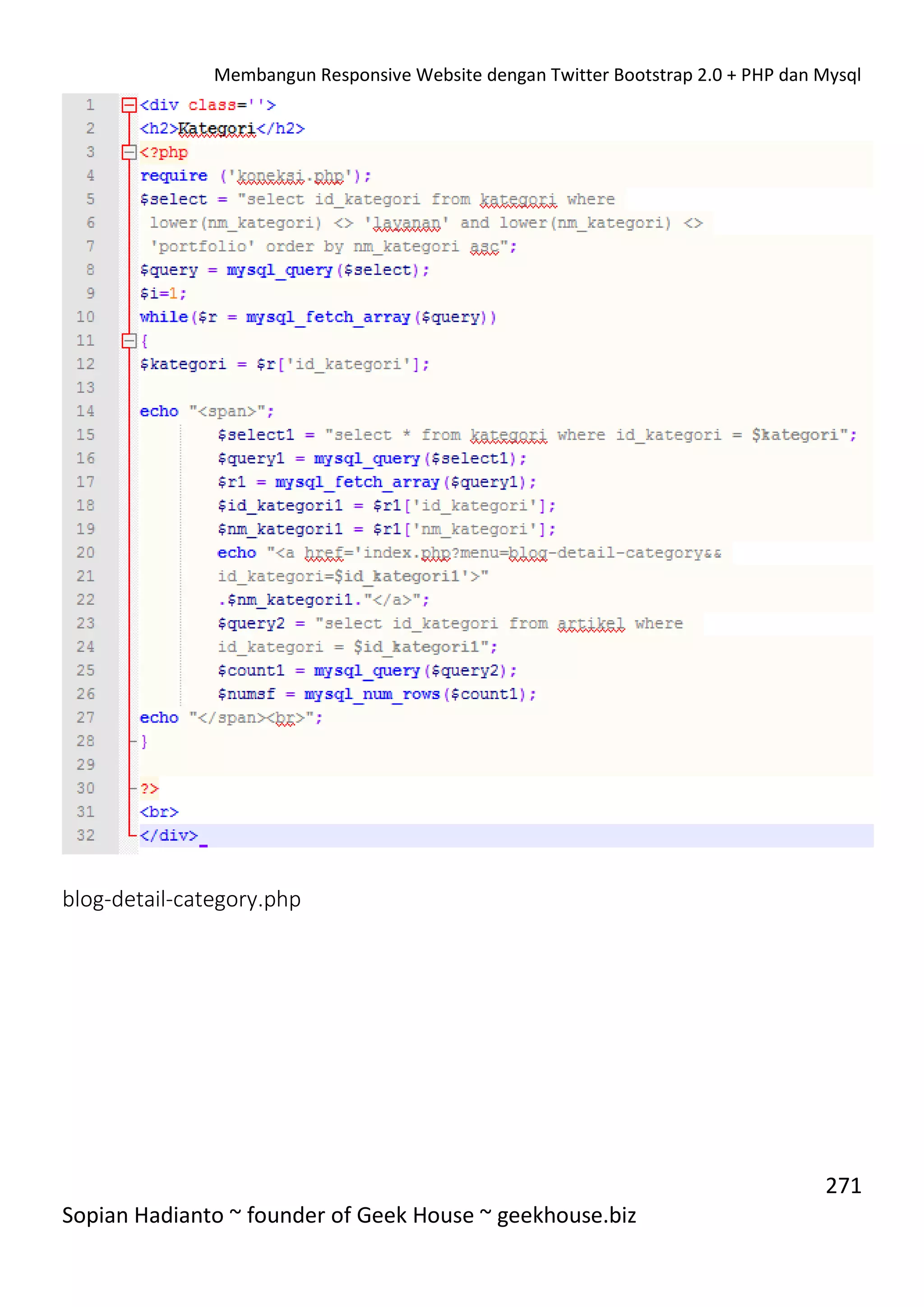Click the blog-detail-category.php caption
This screenshot has width=924, height=1307.
click(181, 899)
